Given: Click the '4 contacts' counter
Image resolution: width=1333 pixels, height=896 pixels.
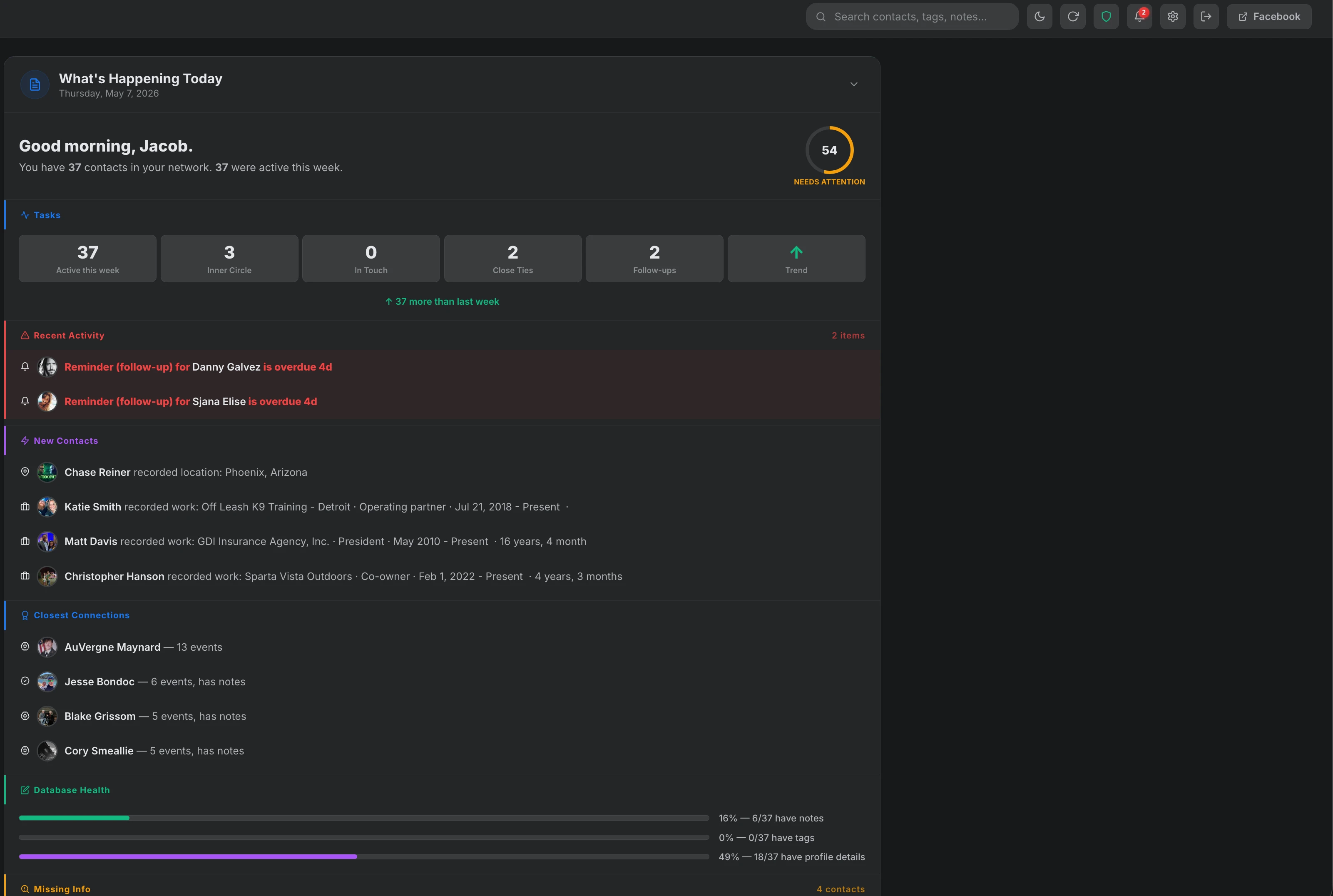Looking at the screenshot, I should (841, 889).
